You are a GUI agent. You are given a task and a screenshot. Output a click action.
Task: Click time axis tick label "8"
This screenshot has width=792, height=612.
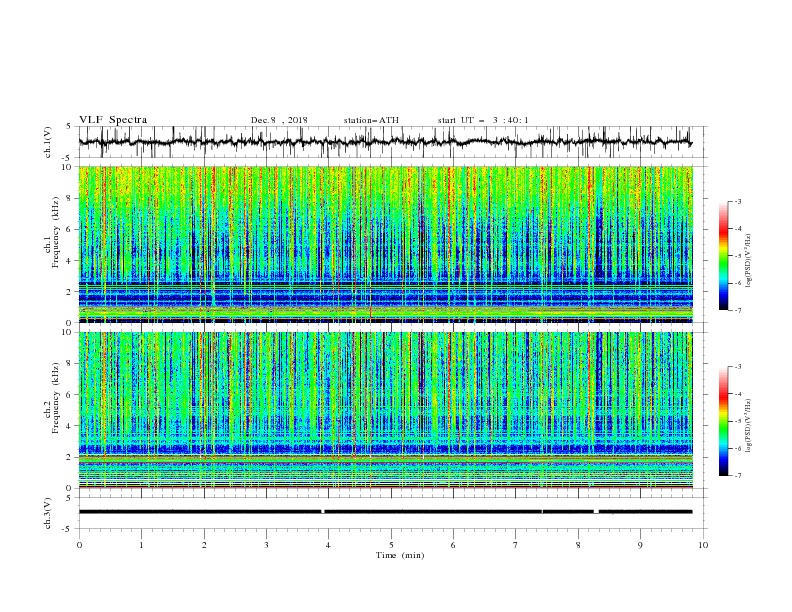578,545
